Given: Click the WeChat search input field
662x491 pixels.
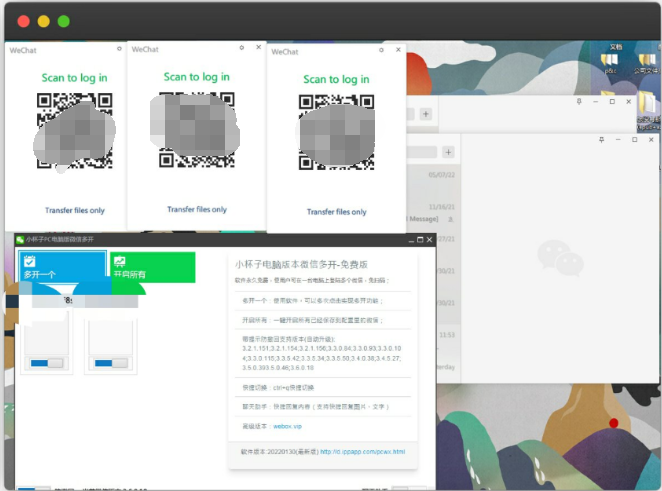Looking at the screenshot, I should pyautogui.click(x=420, y=151).
